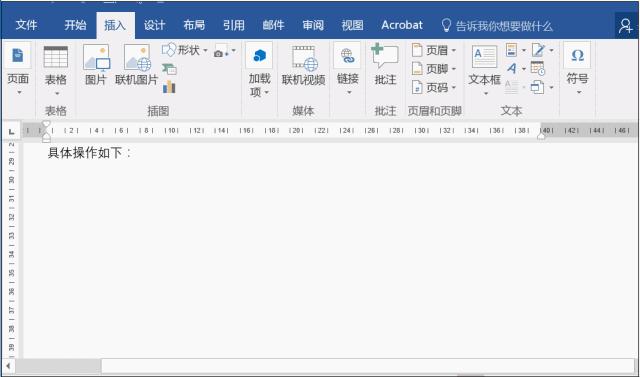
Task: Click the ruler tab selector L button
Action: 11,131
